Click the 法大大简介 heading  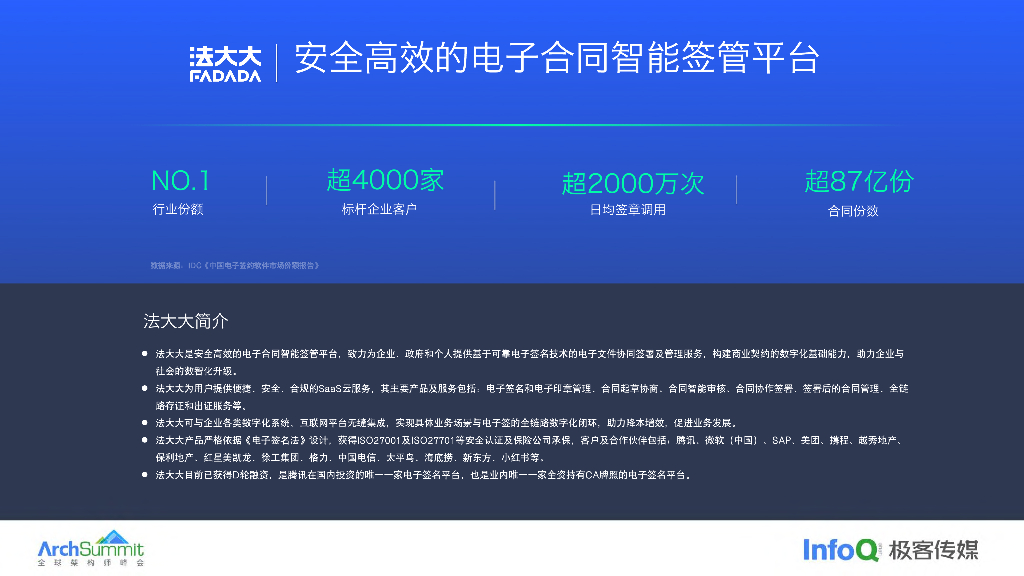tap(185, 321)
